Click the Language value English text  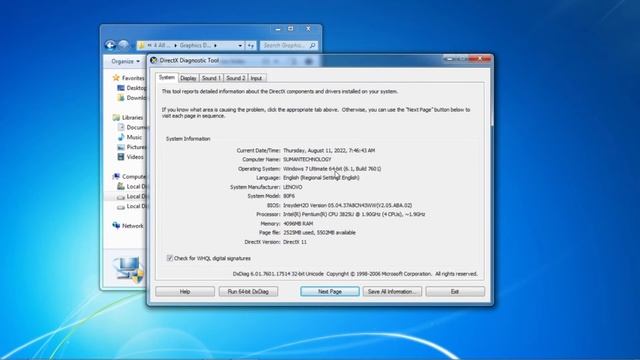point(321,178)
